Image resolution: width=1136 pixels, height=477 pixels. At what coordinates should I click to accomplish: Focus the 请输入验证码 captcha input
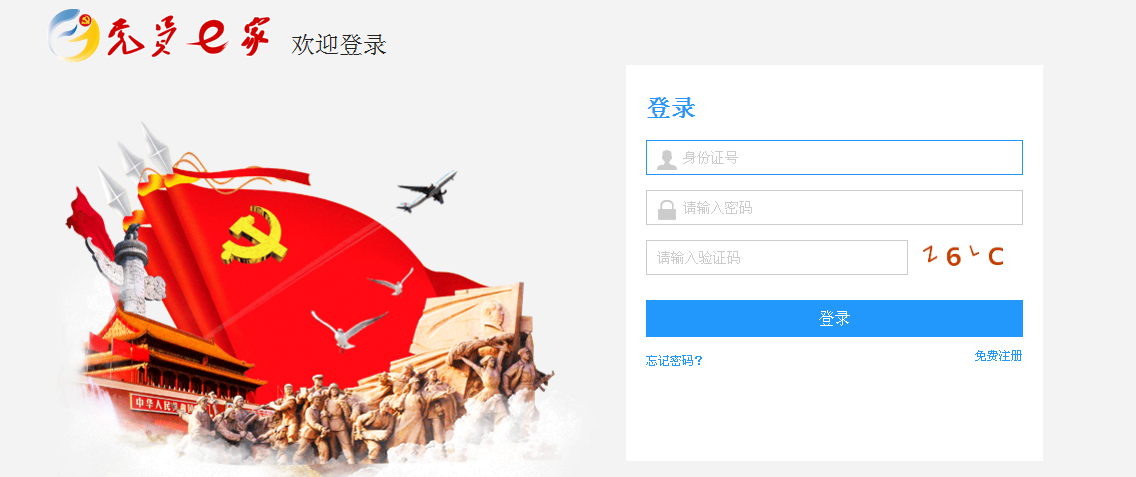tap(777, 257)
